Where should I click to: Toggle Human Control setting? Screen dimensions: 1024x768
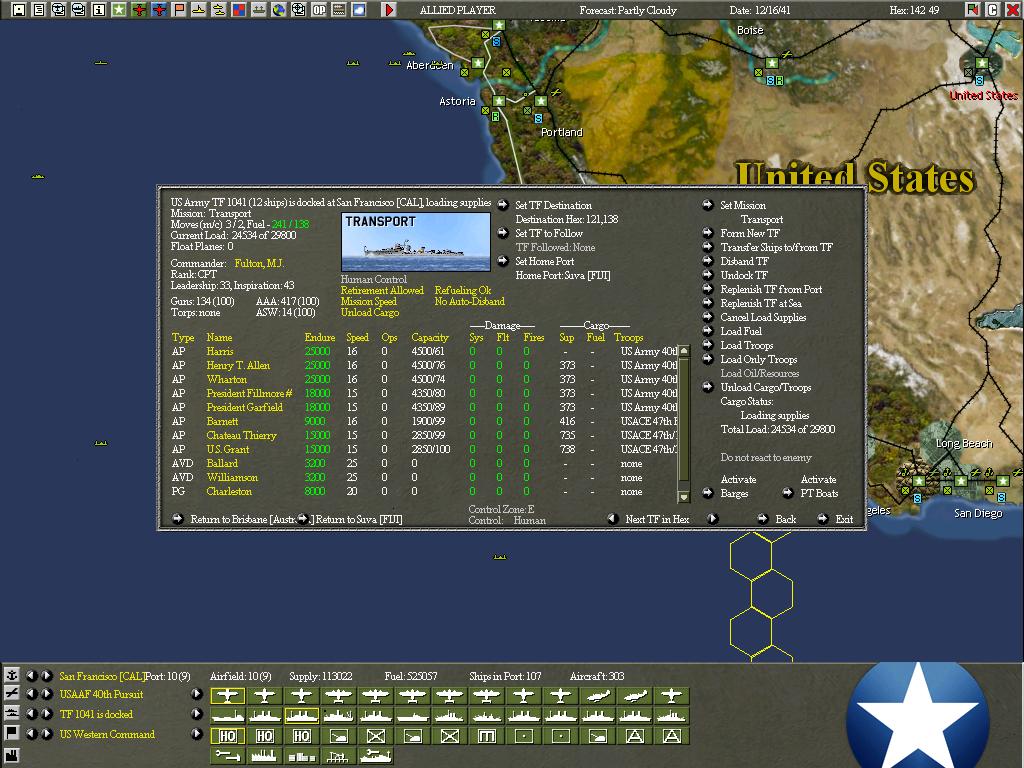[374, 280]
